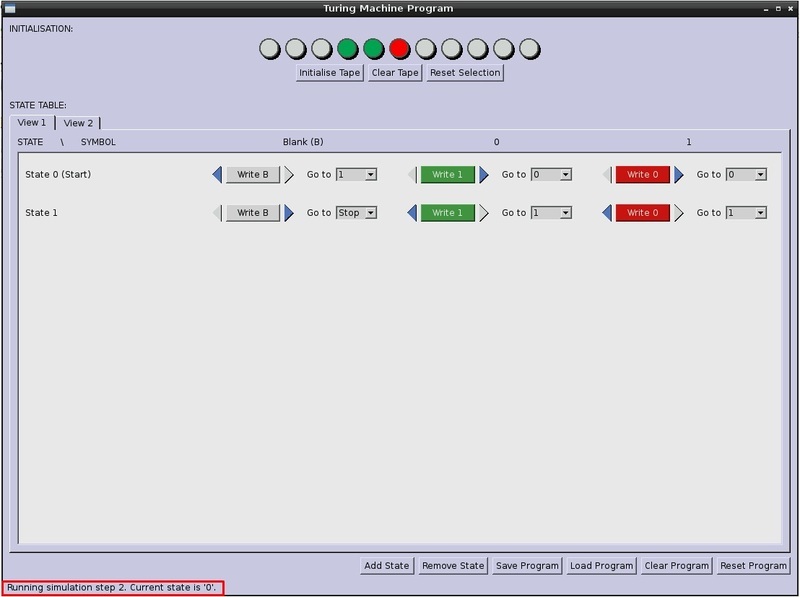Image resolution: width=800 pixels, height=597 pixels.
Task: Click left-move arrow for State 0, symbol 1
Action: coord(607,175)
